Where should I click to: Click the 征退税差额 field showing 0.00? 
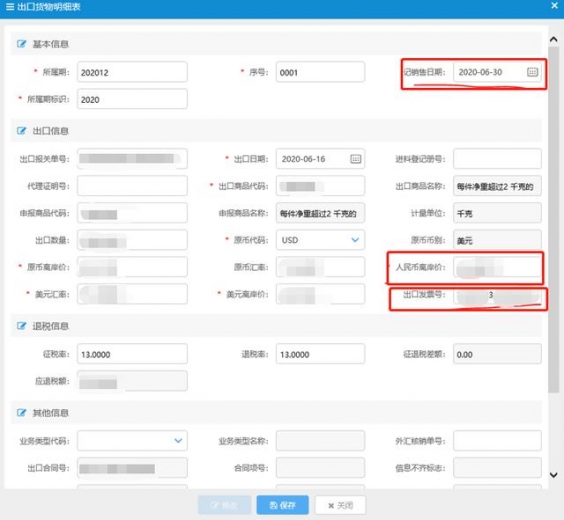497,354
